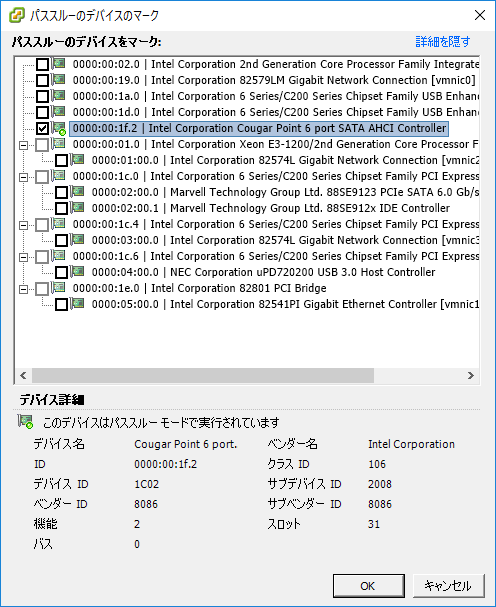Click the ID value 0000:00:1f.2 in details

click(165, 464)
